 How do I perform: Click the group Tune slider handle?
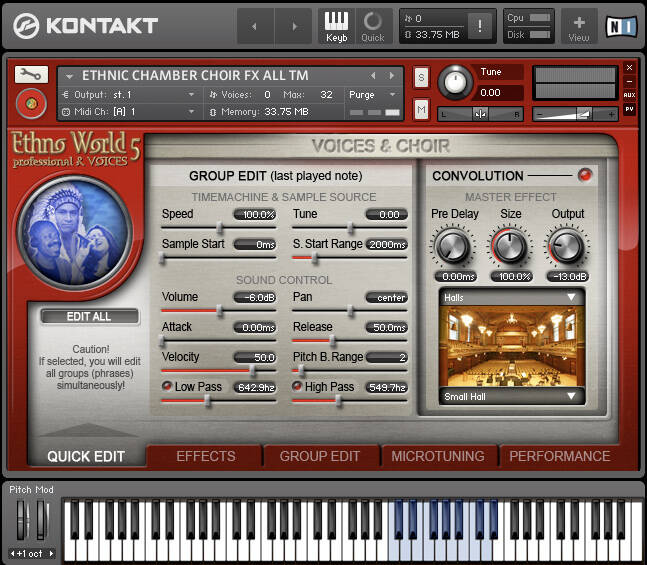[350, 227]
